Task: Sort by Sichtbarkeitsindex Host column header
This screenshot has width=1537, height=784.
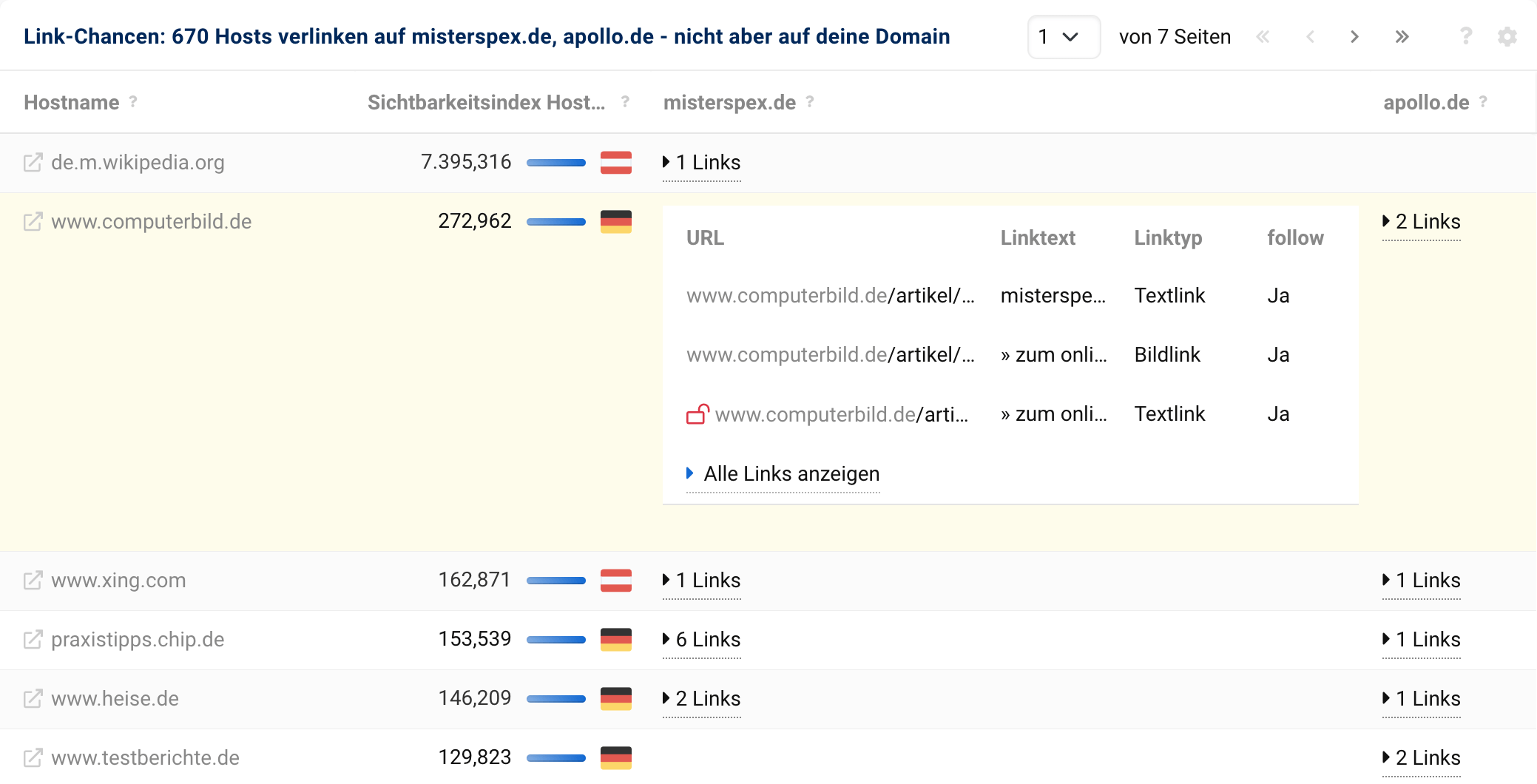Action: pyautogui.click(x=486, y=103)
